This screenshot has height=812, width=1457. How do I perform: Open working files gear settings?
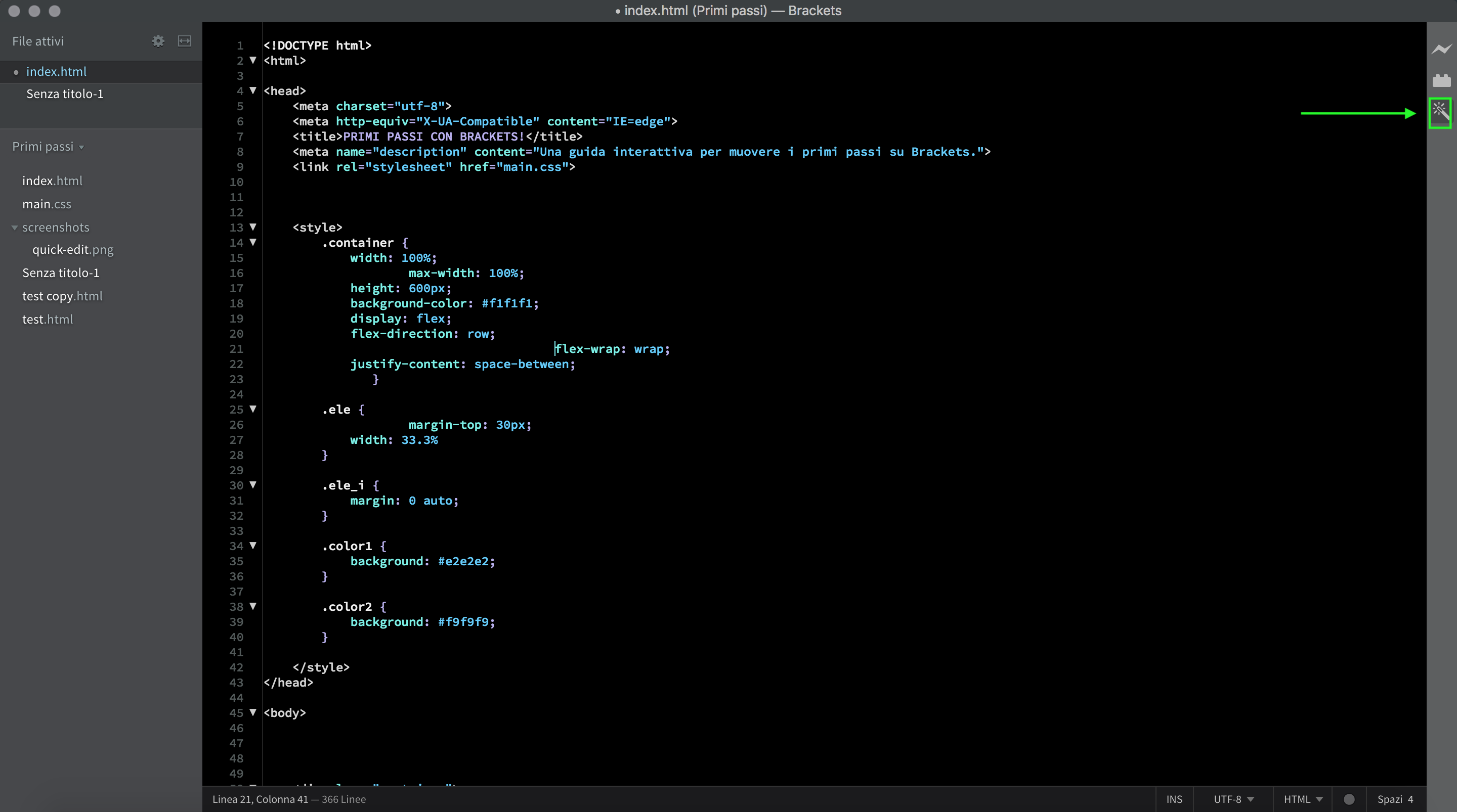[x=158, y=41]
